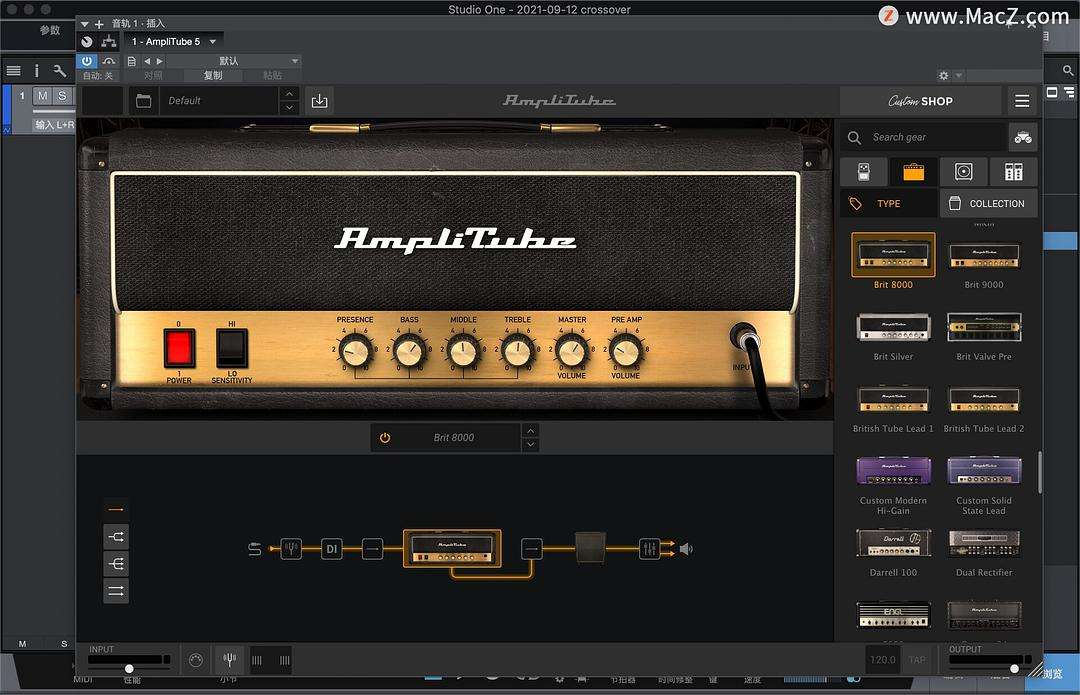The width and height of the screenshot is (1080, 695).
Task: Open the tuner icon in bottom bar
Action: coord(230,661)
